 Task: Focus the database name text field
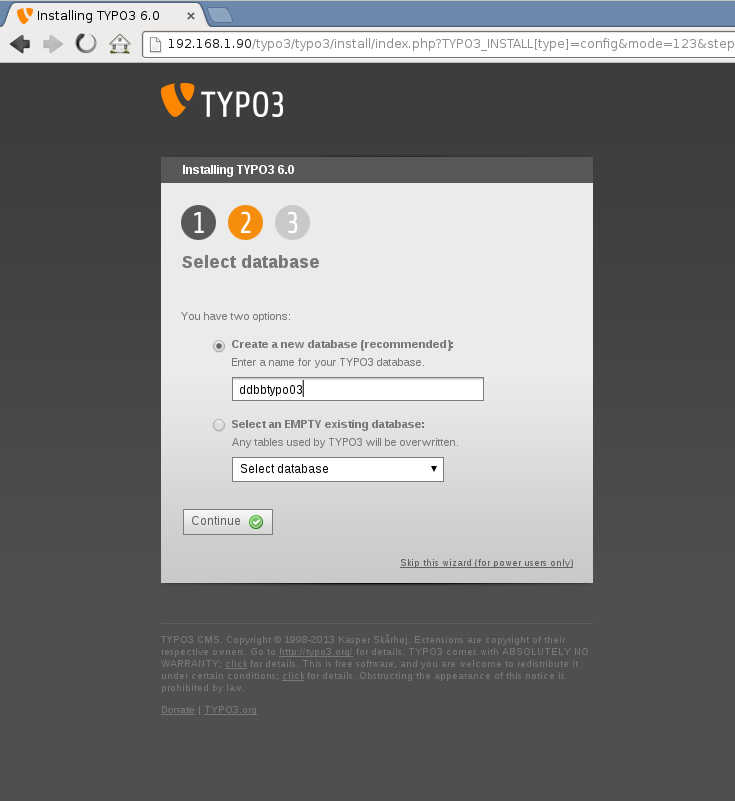357,389
